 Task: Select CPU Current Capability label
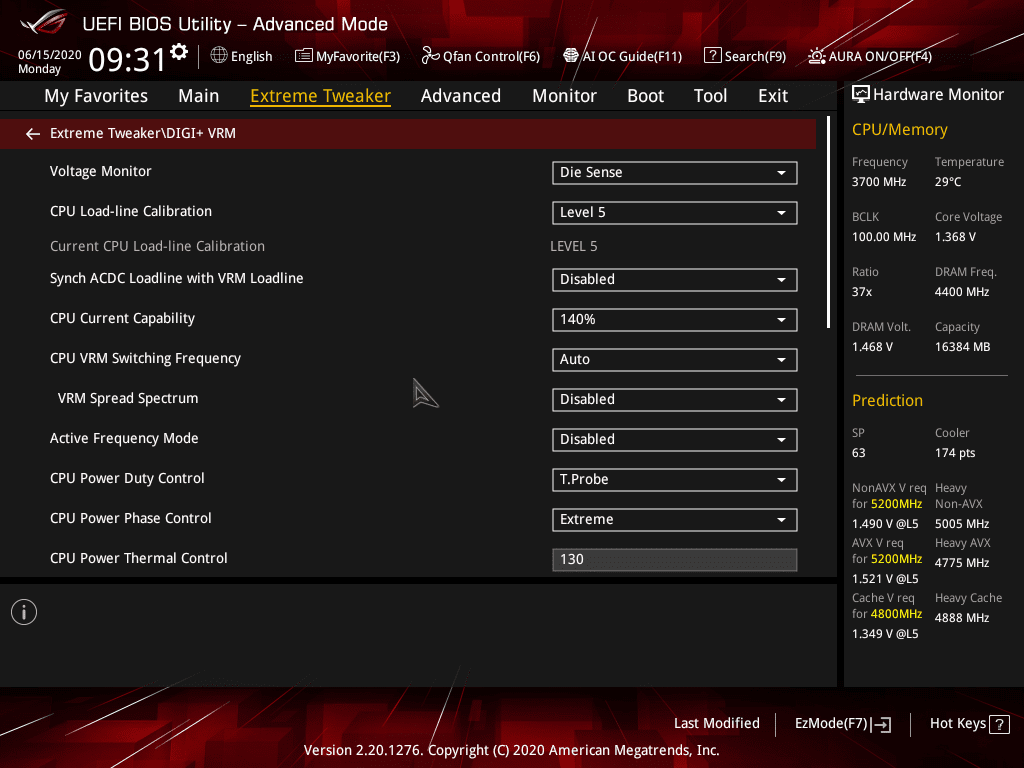[122, 318]
